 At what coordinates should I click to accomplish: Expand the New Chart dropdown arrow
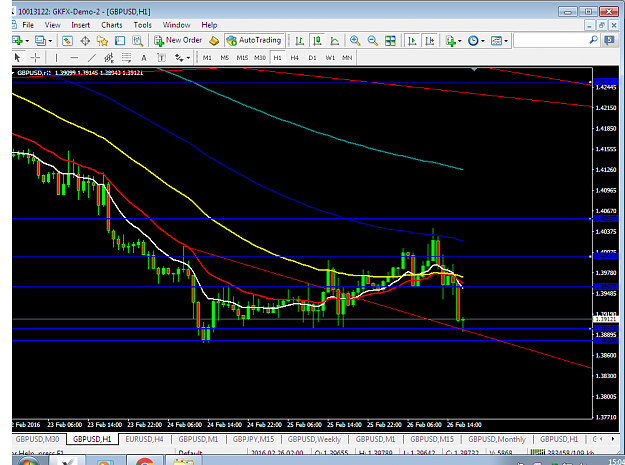[27, 41]
